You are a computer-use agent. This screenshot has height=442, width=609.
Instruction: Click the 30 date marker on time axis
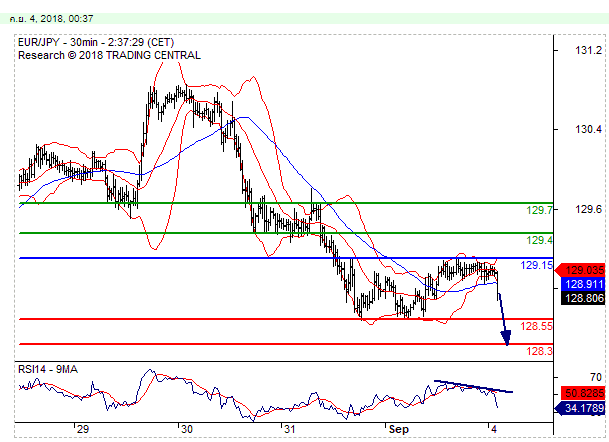(187, 429)
